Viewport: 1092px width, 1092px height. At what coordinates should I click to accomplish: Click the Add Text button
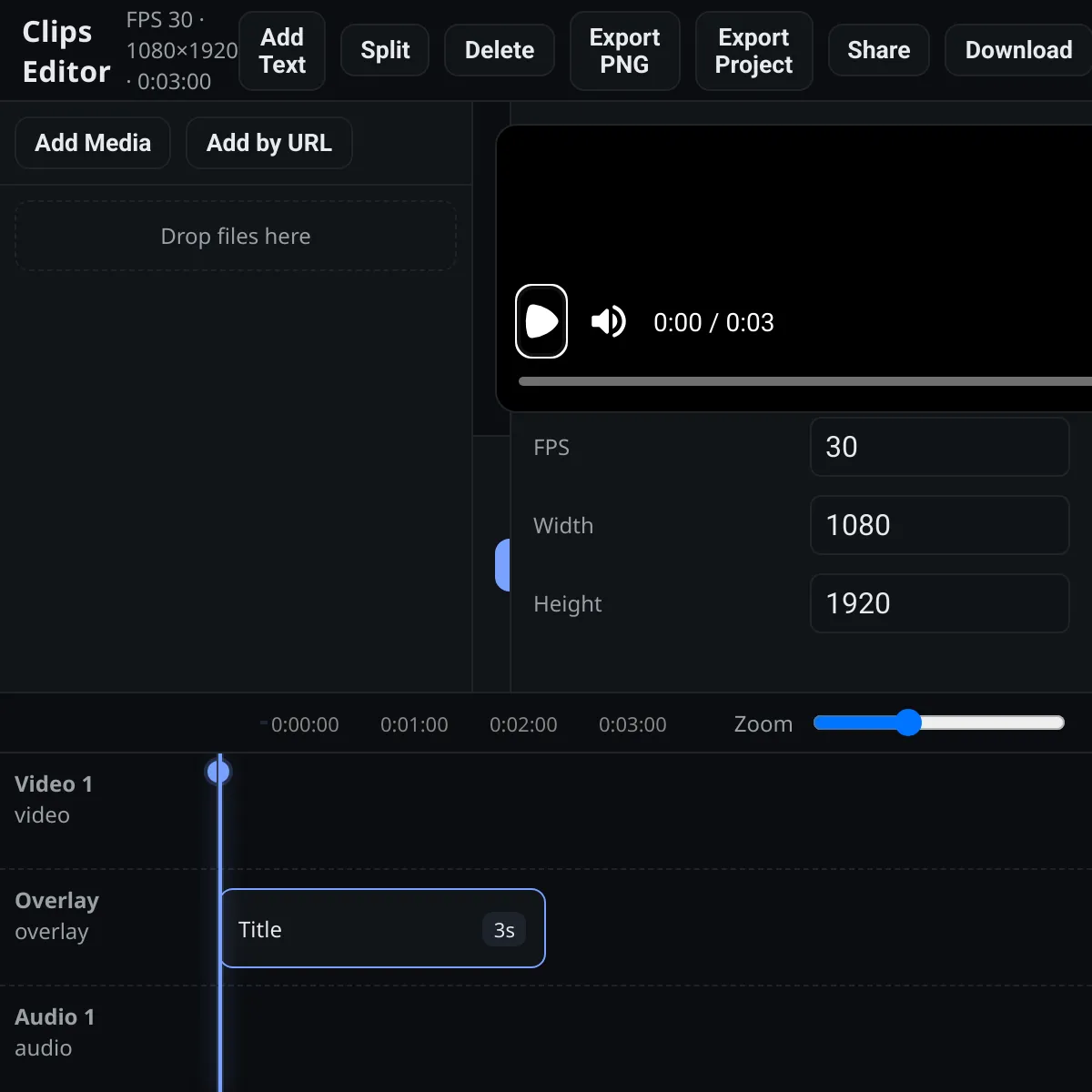282,51
